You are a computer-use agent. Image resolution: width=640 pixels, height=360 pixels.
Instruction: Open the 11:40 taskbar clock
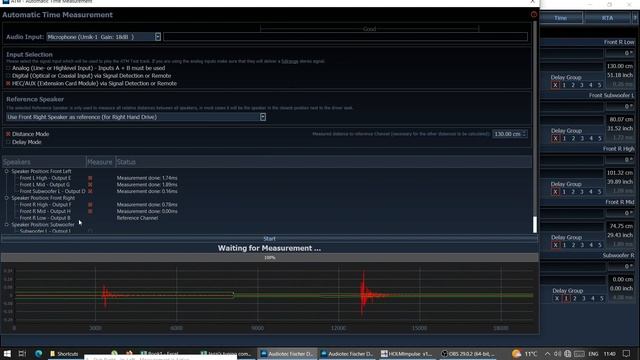[609, 353]
